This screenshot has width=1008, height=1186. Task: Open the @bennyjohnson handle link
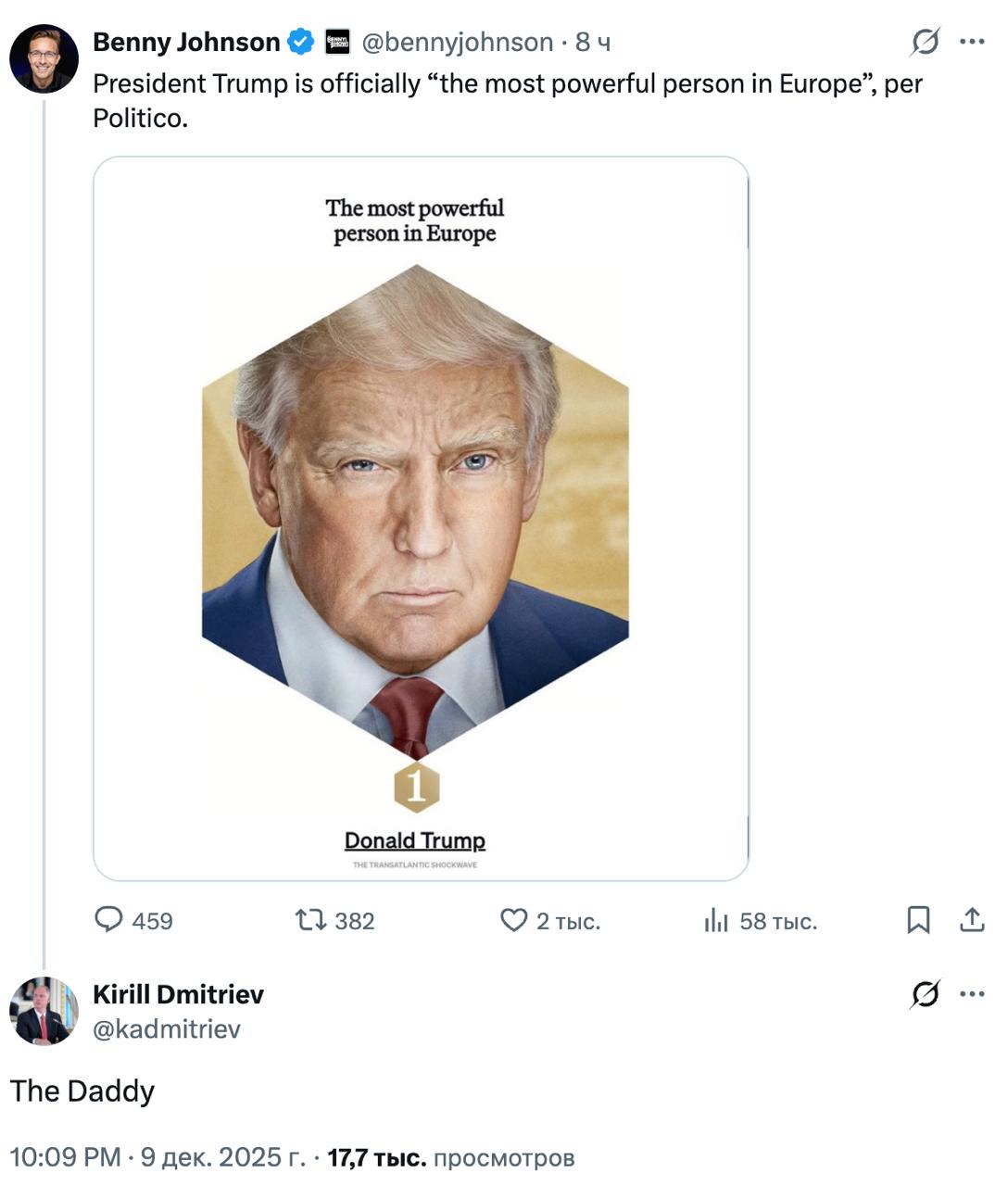point(457,42)
